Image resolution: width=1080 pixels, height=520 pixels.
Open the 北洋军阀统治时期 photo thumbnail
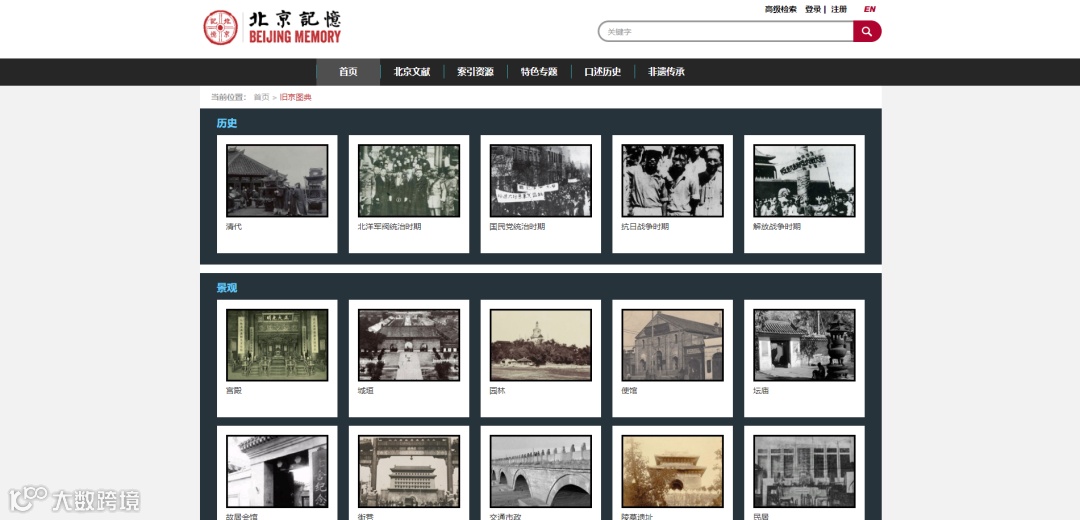[x=409, y=180]
